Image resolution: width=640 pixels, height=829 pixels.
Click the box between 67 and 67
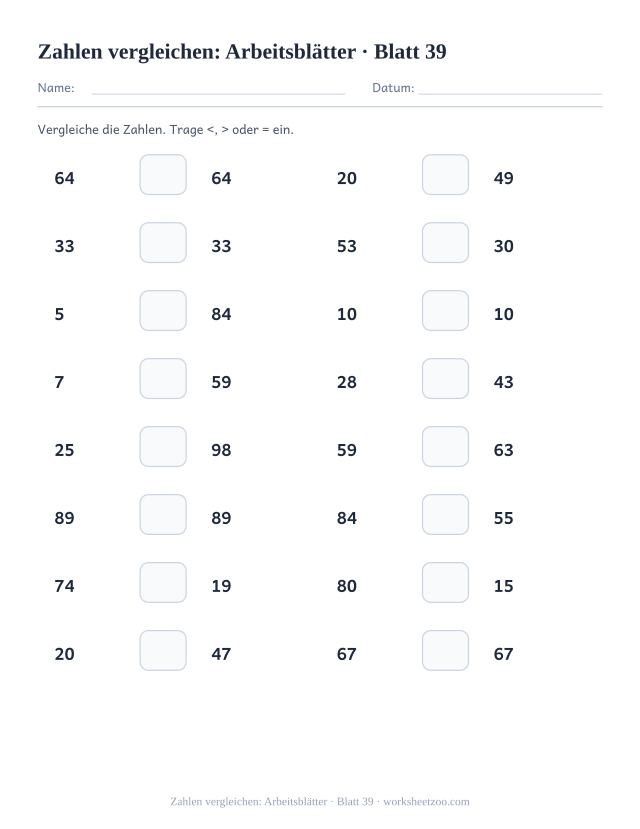click(x=446, y=650)
